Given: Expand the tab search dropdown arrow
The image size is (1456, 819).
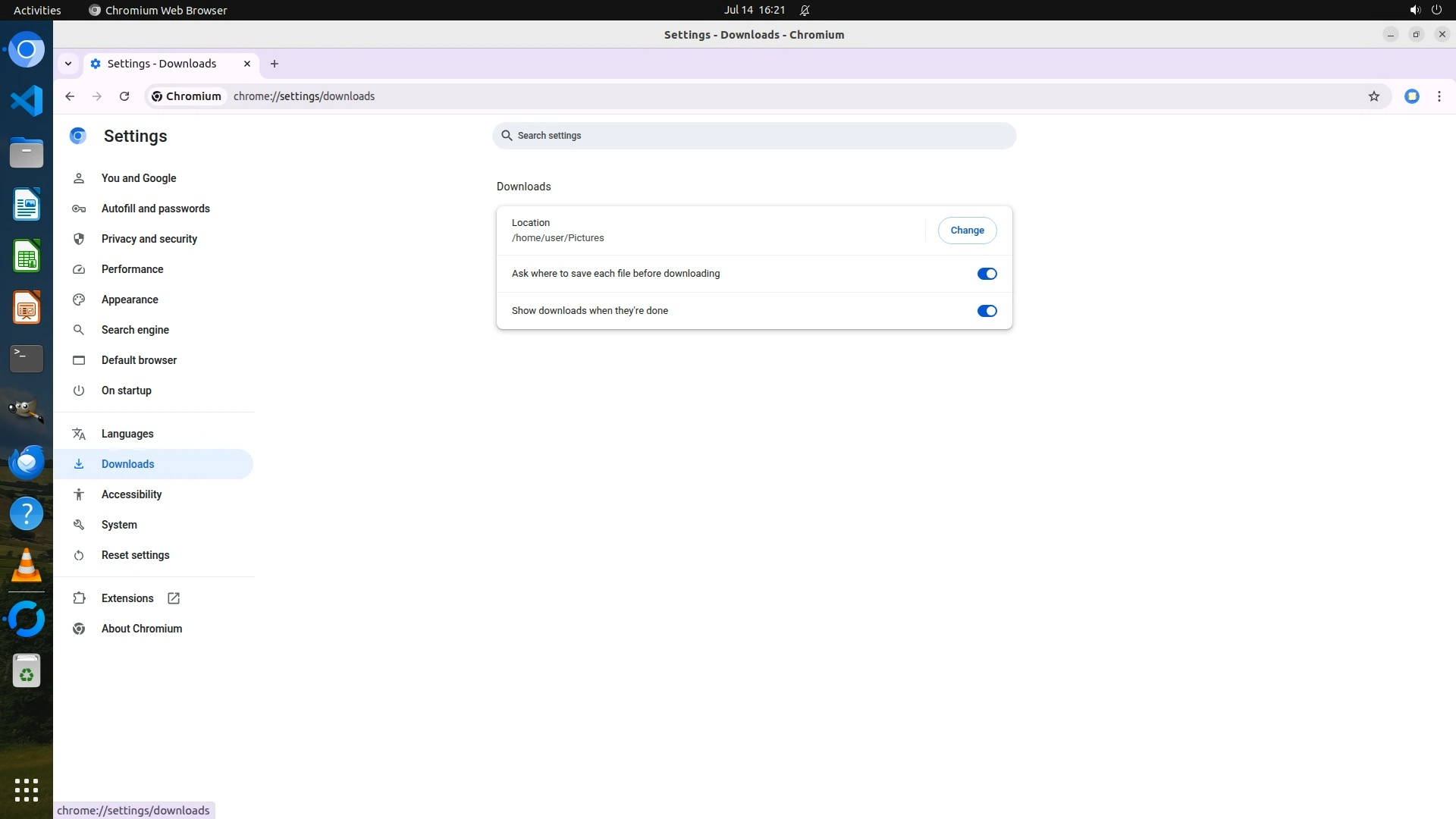Looking at the screenshot, I should click(x=68, y=64).
